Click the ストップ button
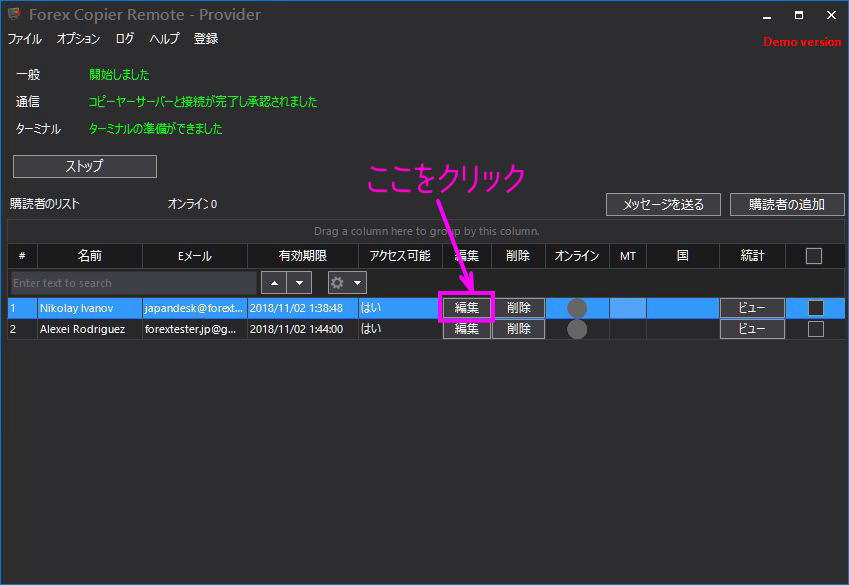 click(84, 166)
